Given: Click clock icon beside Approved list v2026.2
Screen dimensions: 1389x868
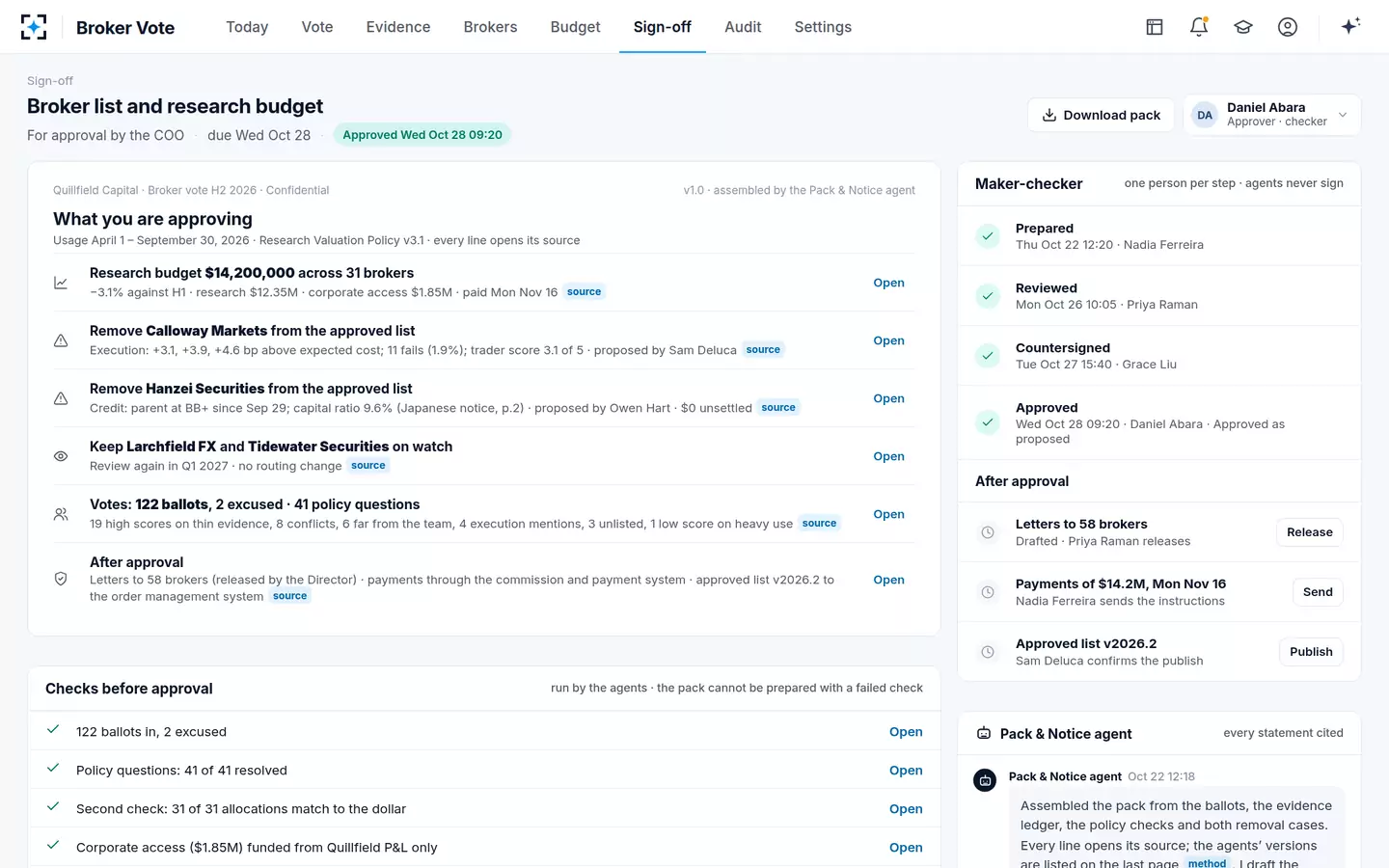Looking at the screenshot, I should click(988, 652).
